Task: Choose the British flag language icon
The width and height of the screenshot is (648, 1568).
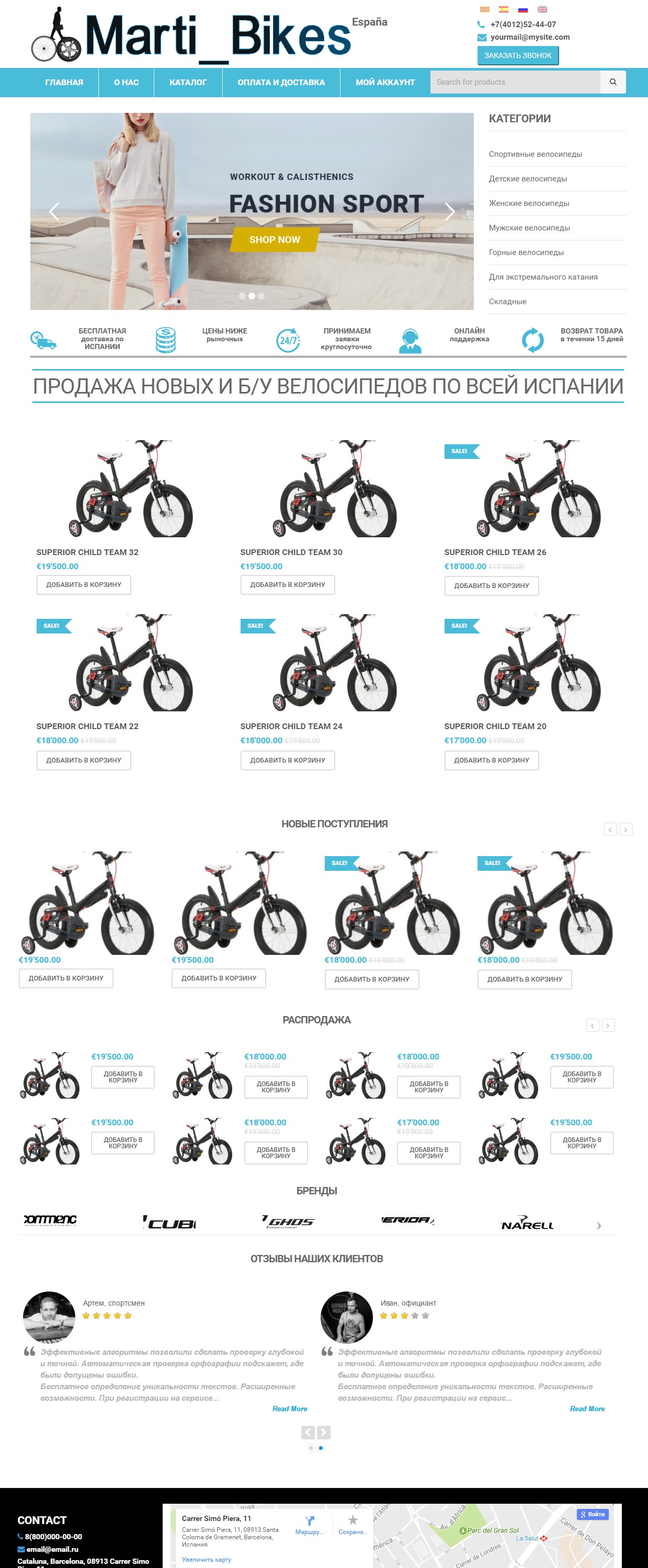Action: (x=542, y=9)
